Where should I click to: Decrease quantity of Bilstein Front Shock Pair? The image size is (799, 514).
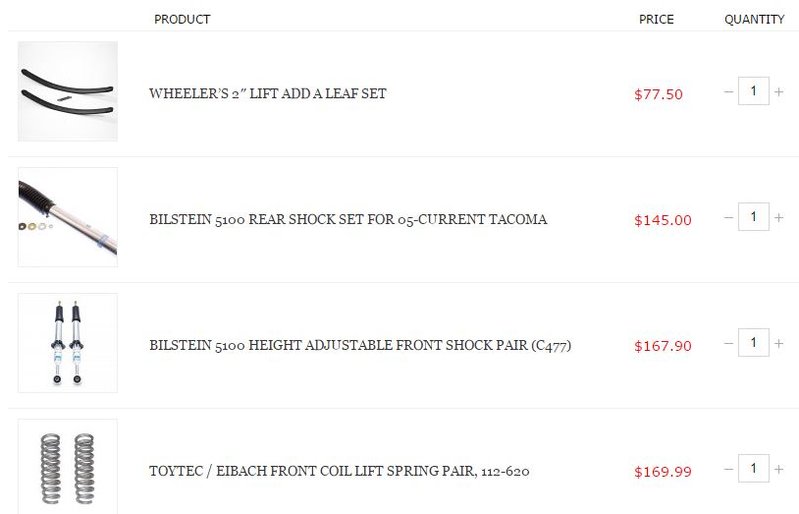click(729, 343)
